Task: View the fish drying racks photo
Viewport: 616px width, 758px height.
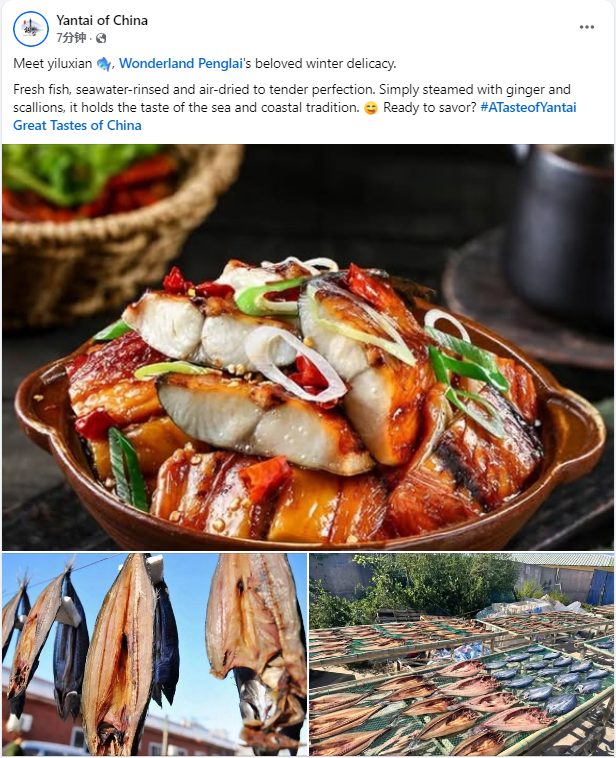Action: coord(462,655)
